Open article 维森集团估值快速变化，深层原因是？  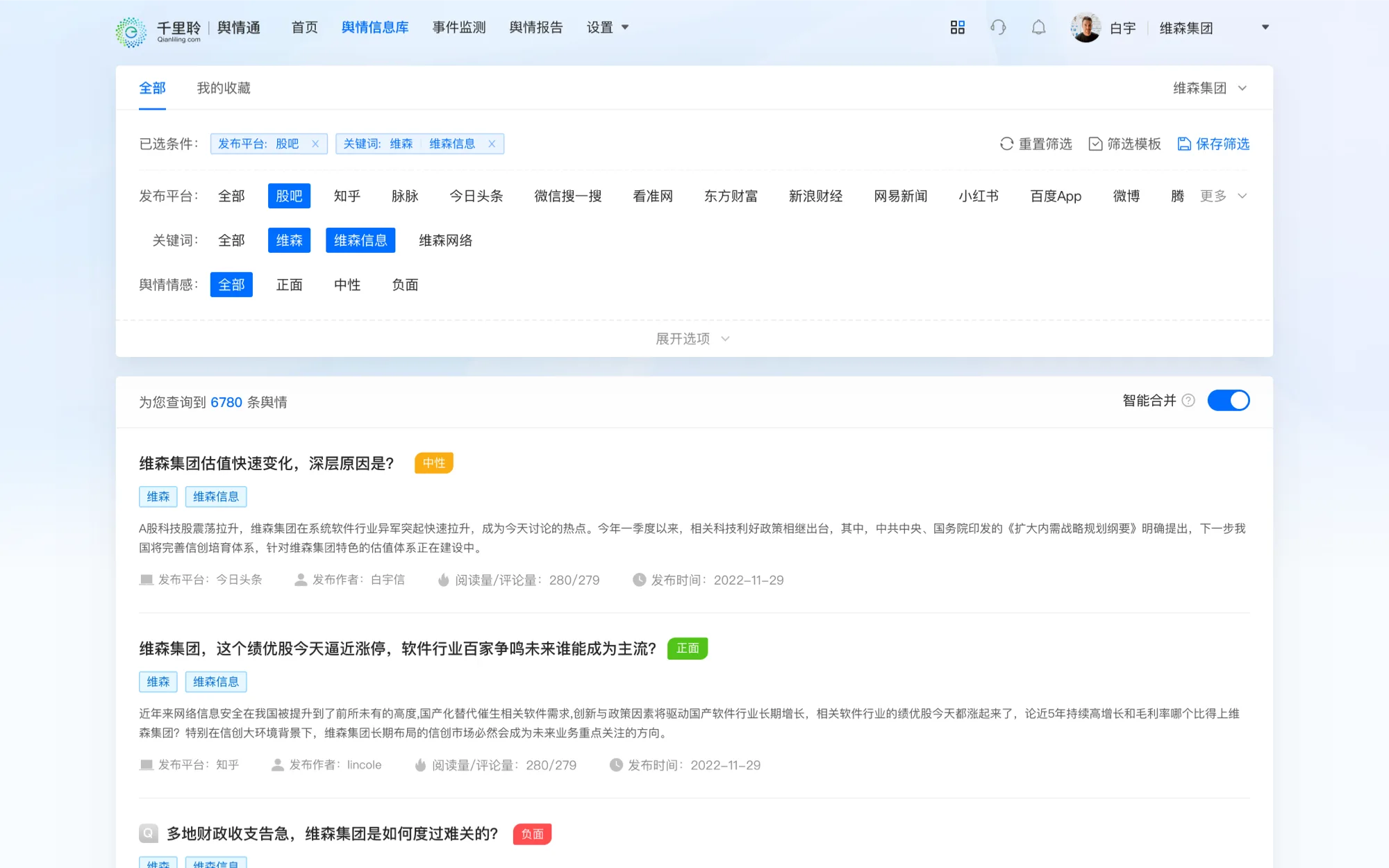[x=267, y=463]
